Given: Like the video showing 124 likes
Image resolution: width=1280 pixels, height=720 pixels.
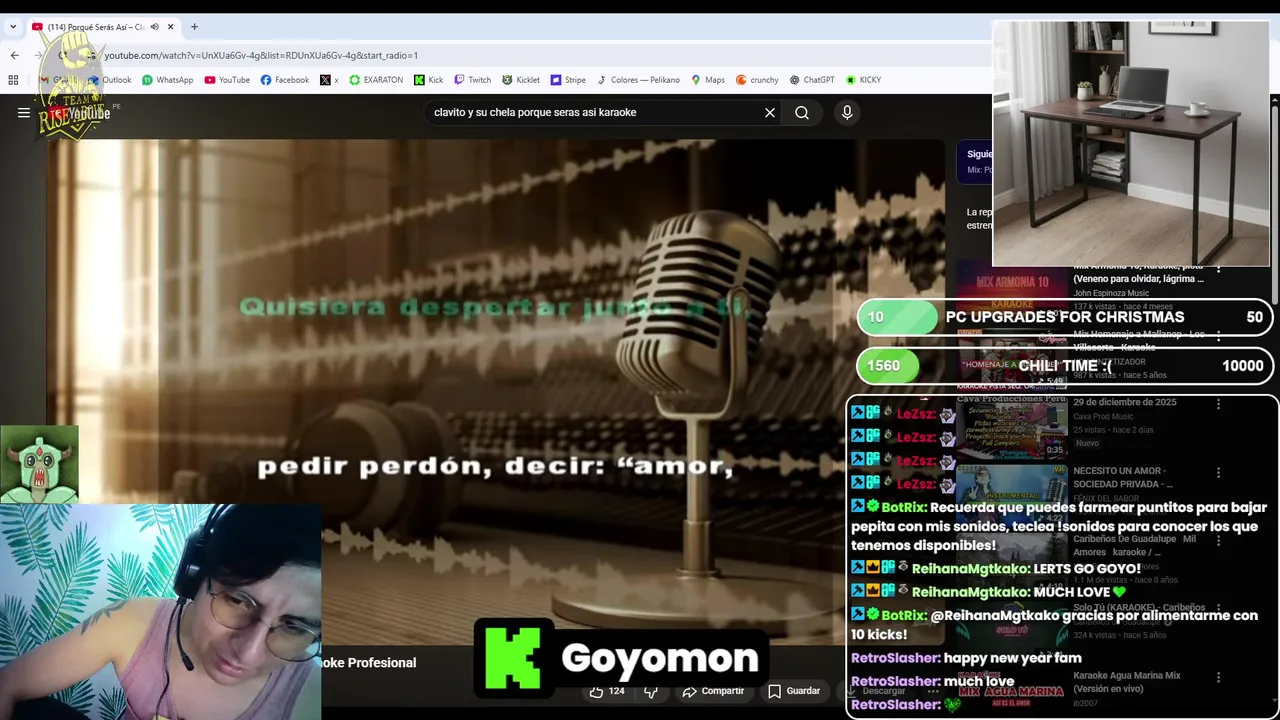Looking at the screenshot, I should pyautogui.click(x=607, y=691).
